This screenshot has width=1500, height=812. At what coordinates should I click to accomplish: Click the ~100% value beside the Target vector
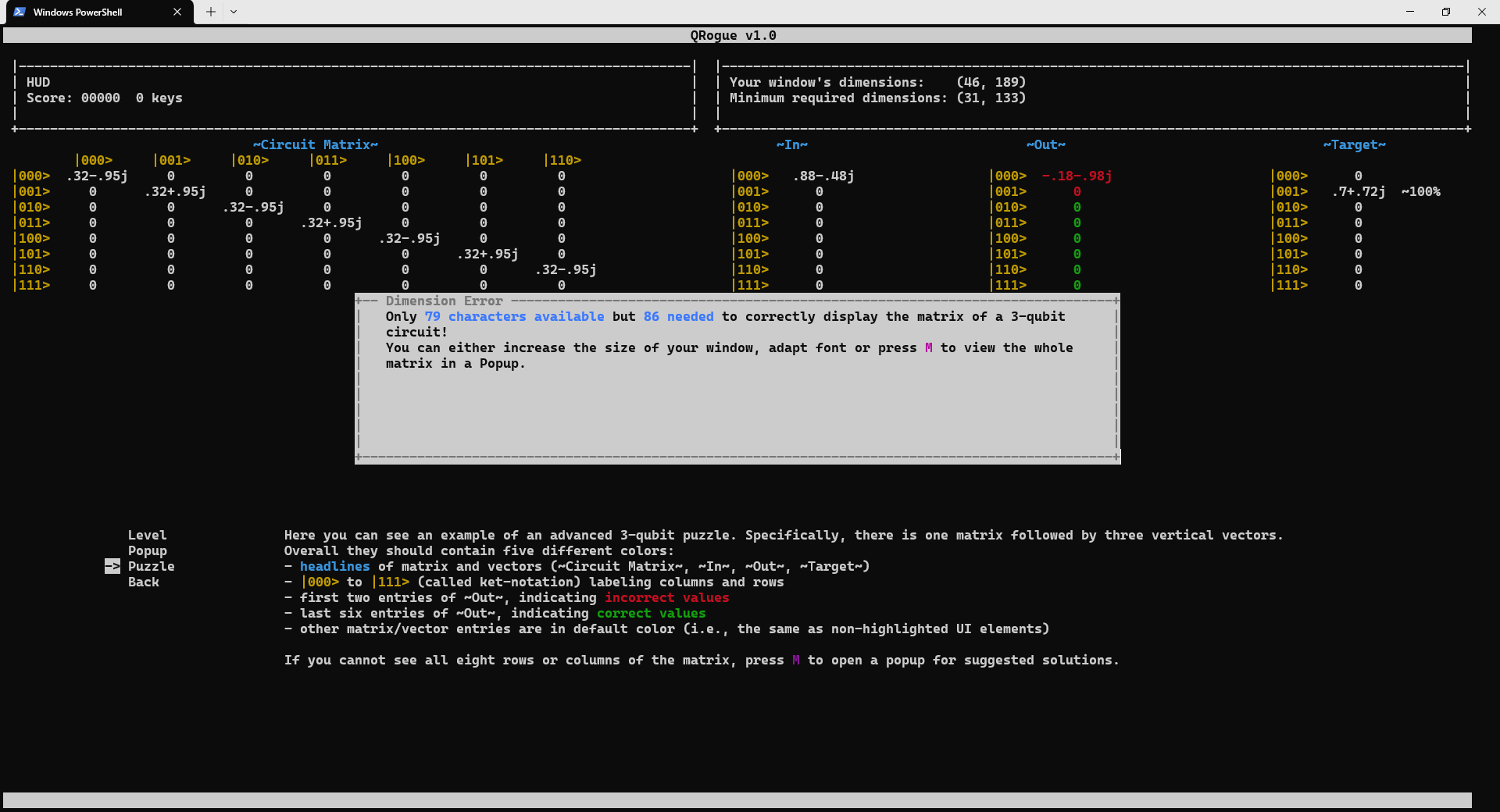tap(1422, 191)
